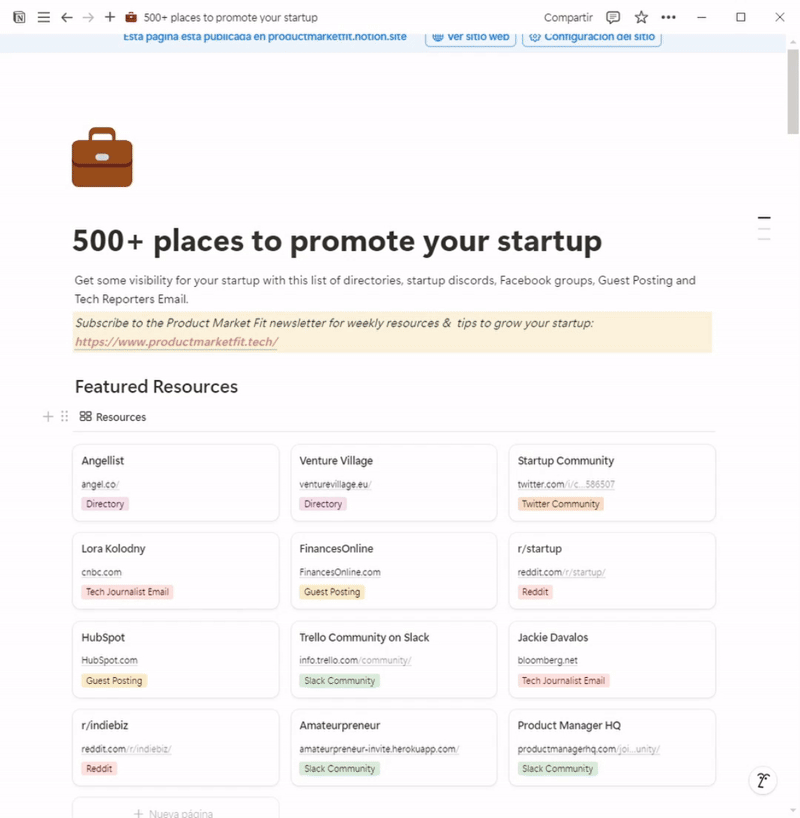The height and width of the screenshot is (818, 800).
Task: Maximize the Notion window
Action: pyautogui.click(x=741, y=17)
